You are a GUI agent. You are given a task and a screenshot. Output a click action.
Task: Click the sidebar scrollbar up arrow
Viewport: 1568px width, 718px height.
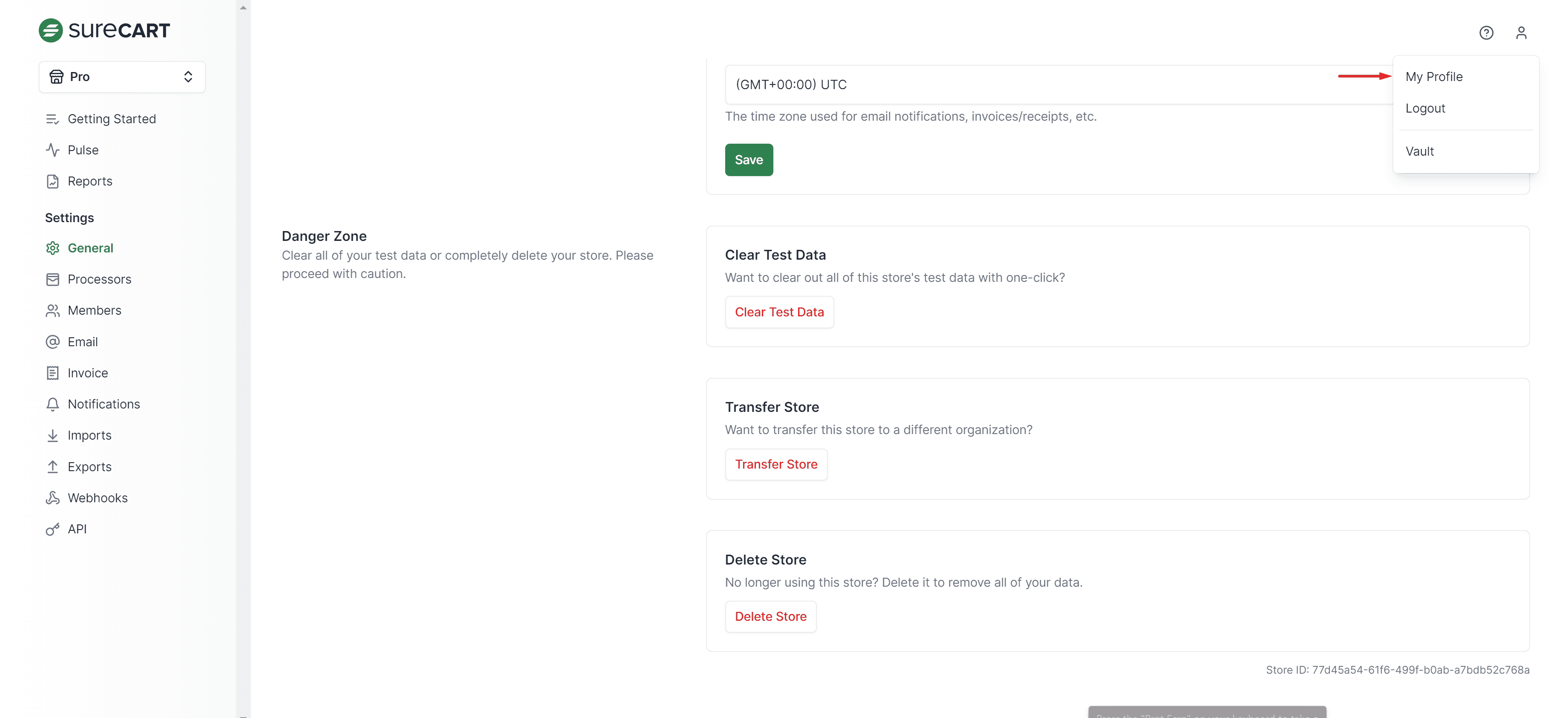pyautogui.click(x=243, y=8)
